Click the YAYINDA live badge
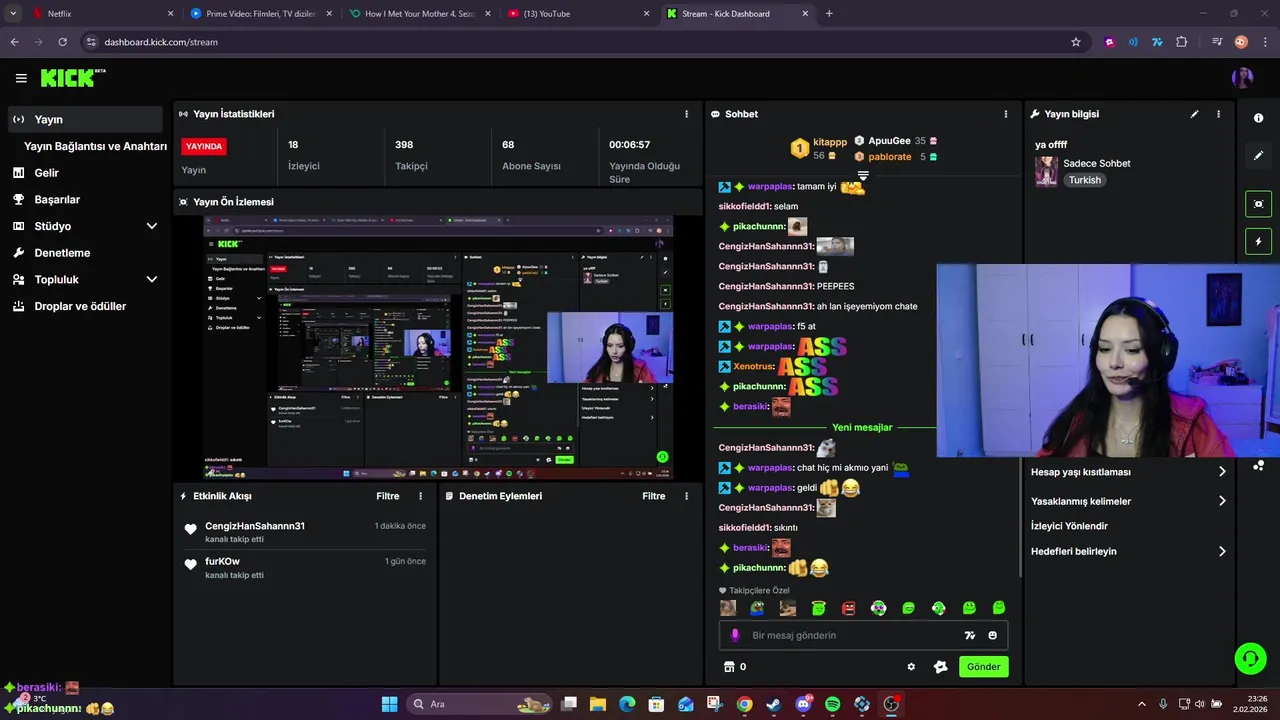1280x720 pixels. pos(204,146)
